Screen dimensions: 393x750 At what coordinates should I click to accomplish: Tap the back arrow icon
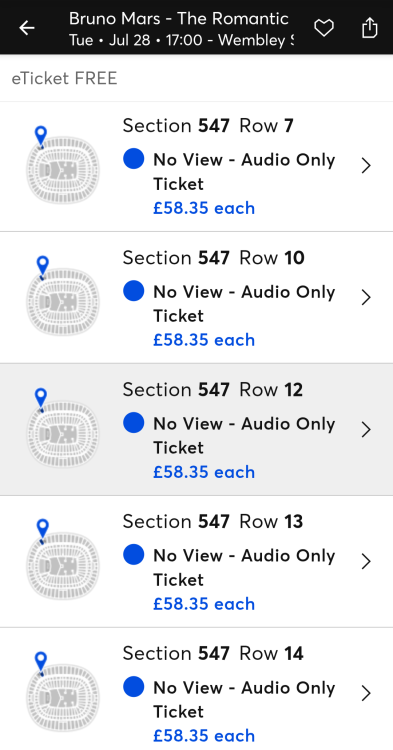click(x=27, y=28)
